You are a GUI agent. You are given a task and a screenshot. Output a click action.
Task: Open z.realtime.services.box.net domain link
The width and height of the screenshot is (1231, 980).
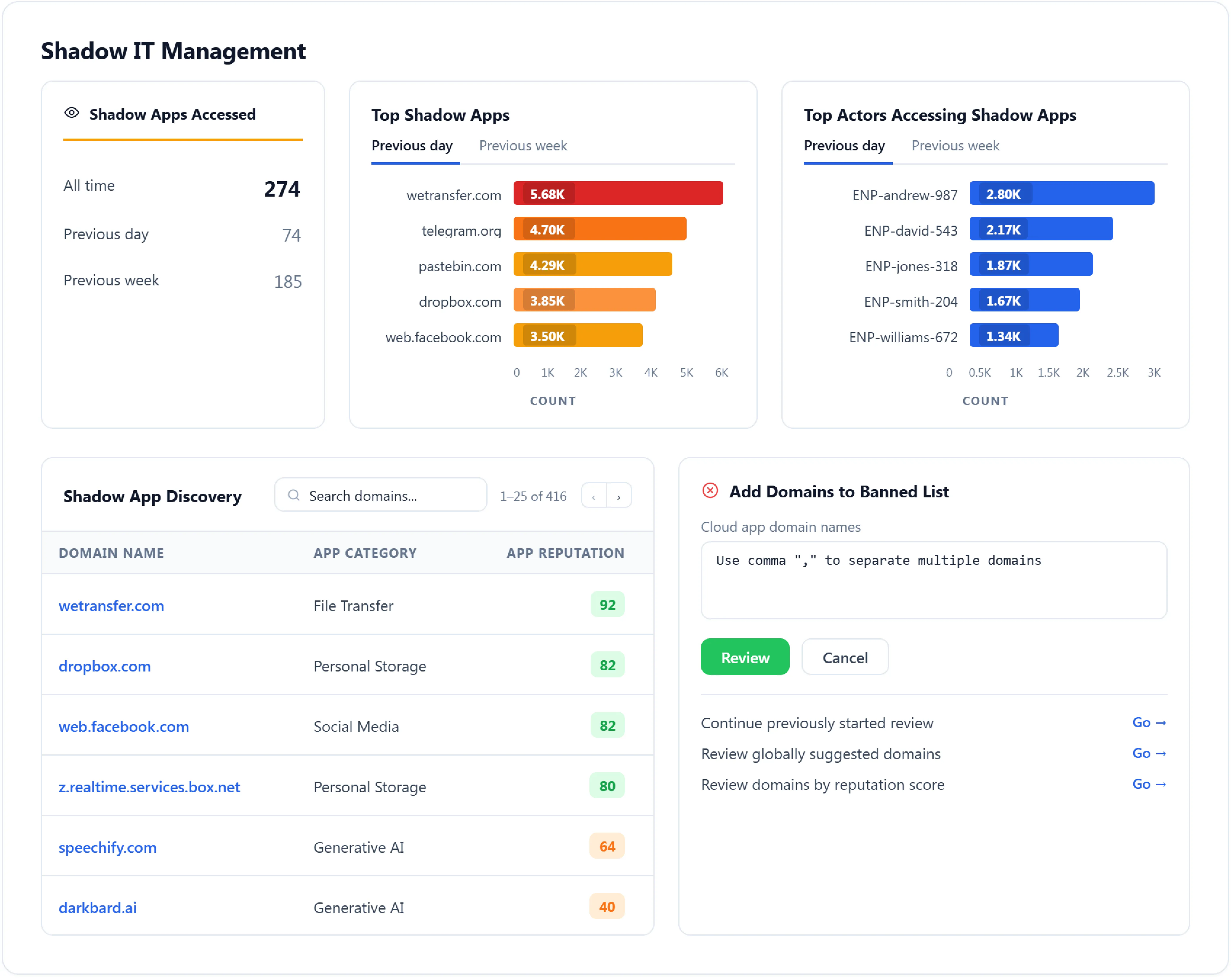(x=150, y=787)
